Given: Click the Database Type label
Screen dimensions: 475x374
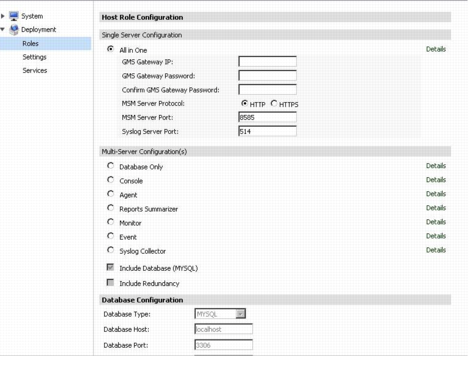Looking at the screenshot, I should pos(127,314).
